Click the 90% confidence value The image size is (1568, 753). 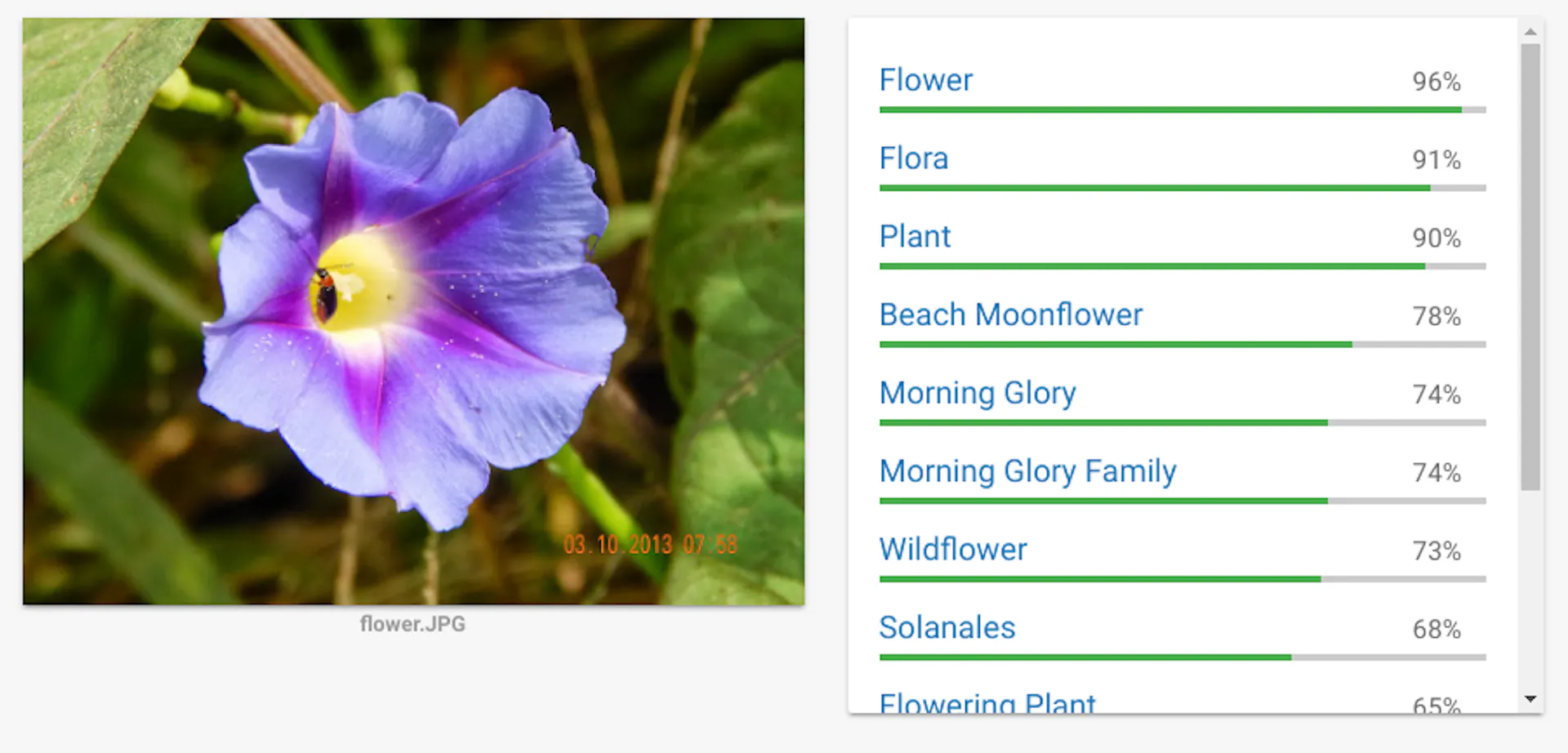pyautogui.click(x=1437, y=238)
